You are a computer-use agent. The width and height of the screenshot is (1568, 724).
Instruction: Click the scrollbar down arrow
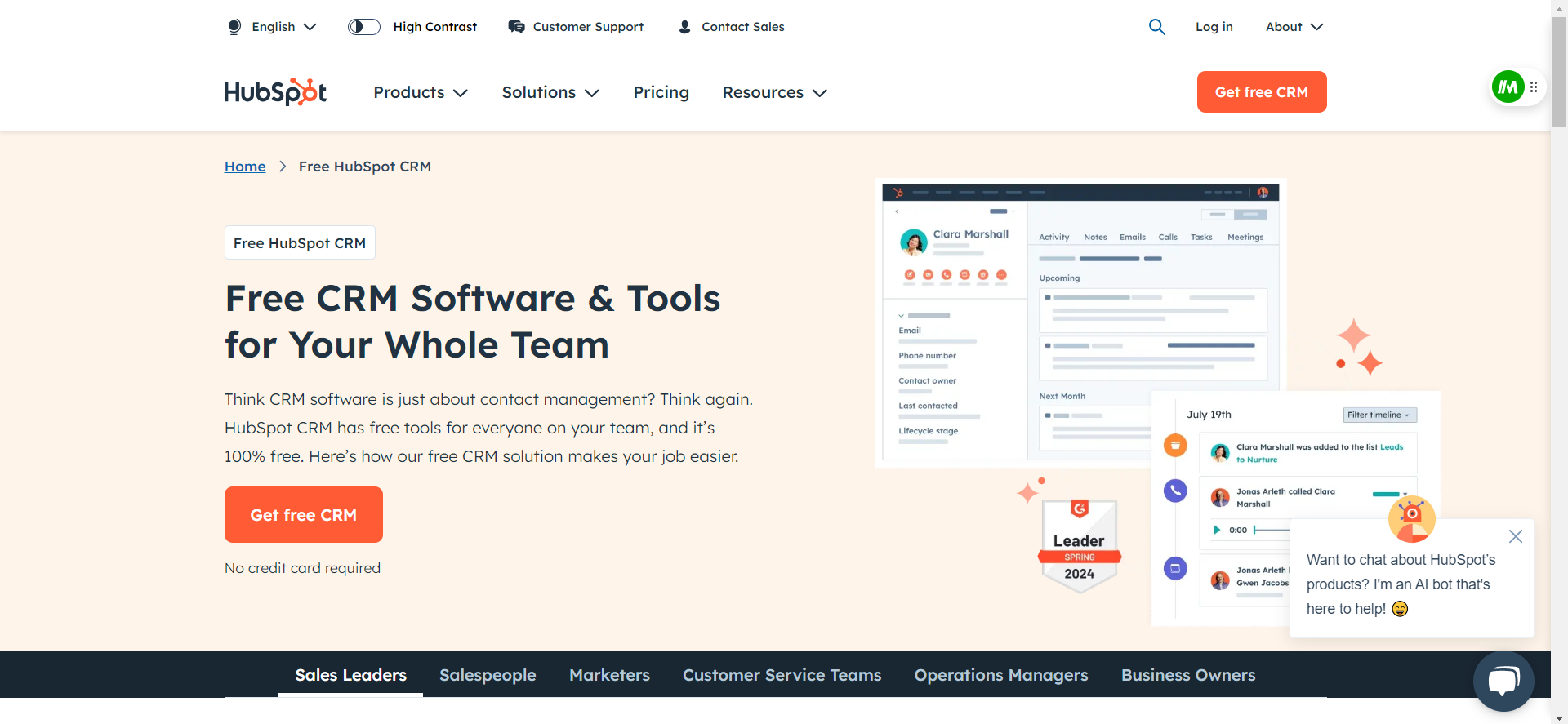point(1559,717)
